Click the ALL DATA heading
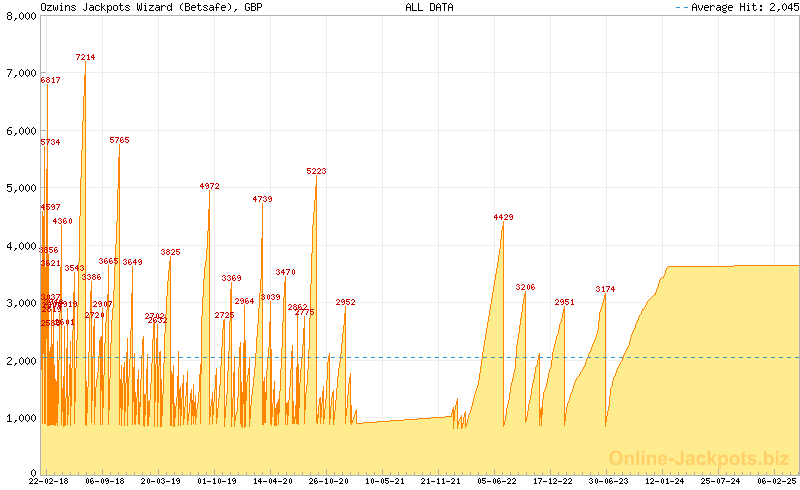Viewport: 800px width, 490px height. click(429, 7)
